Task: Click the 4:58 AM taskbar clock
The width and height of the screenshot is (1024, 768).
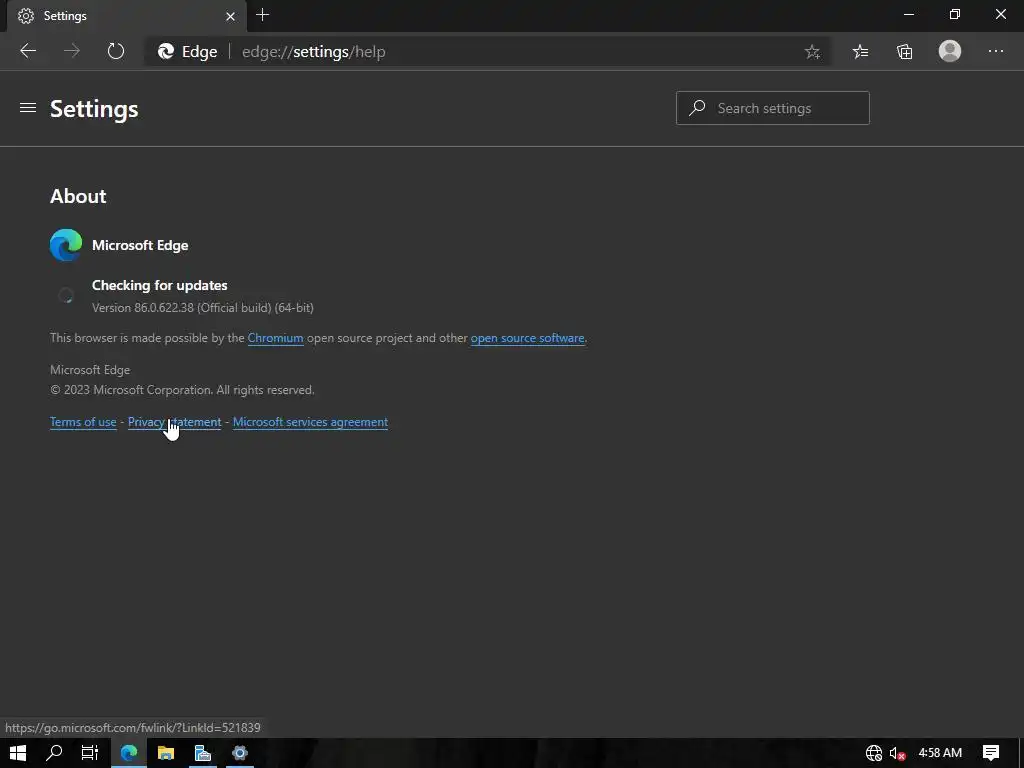Action: (940, 753)
